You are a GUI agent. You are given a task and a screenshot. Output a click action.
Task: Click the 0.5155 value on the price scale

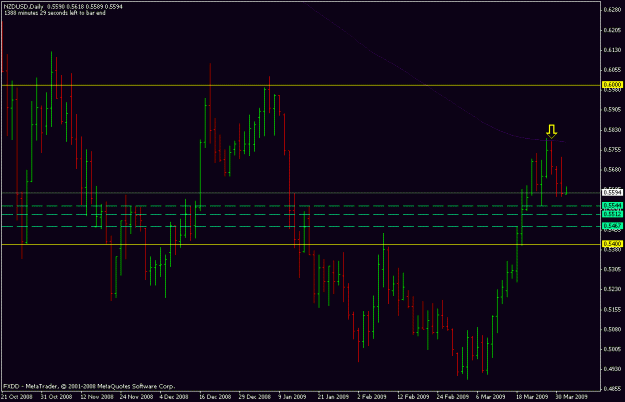coord(612,309)
